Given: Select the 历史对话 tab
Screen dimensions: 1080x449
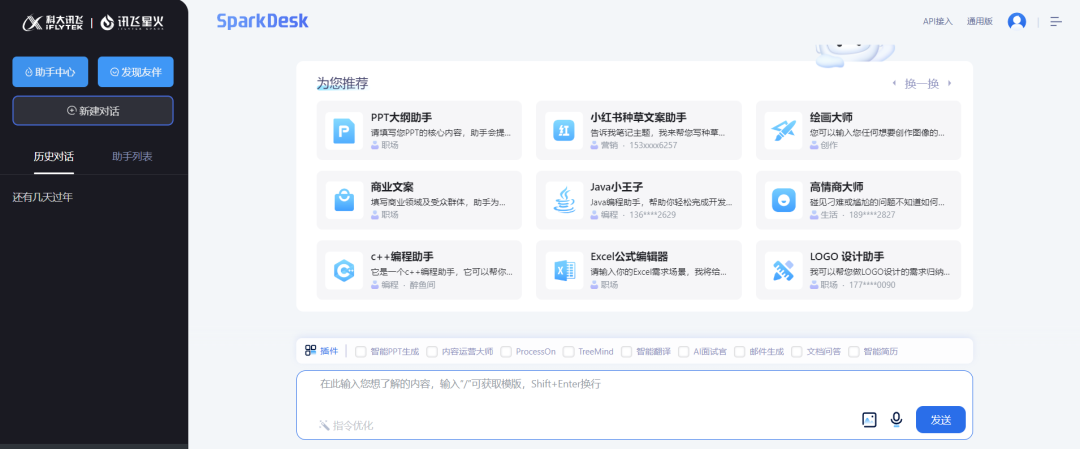Looking at the screenshot, I should [x=53, y=157].
